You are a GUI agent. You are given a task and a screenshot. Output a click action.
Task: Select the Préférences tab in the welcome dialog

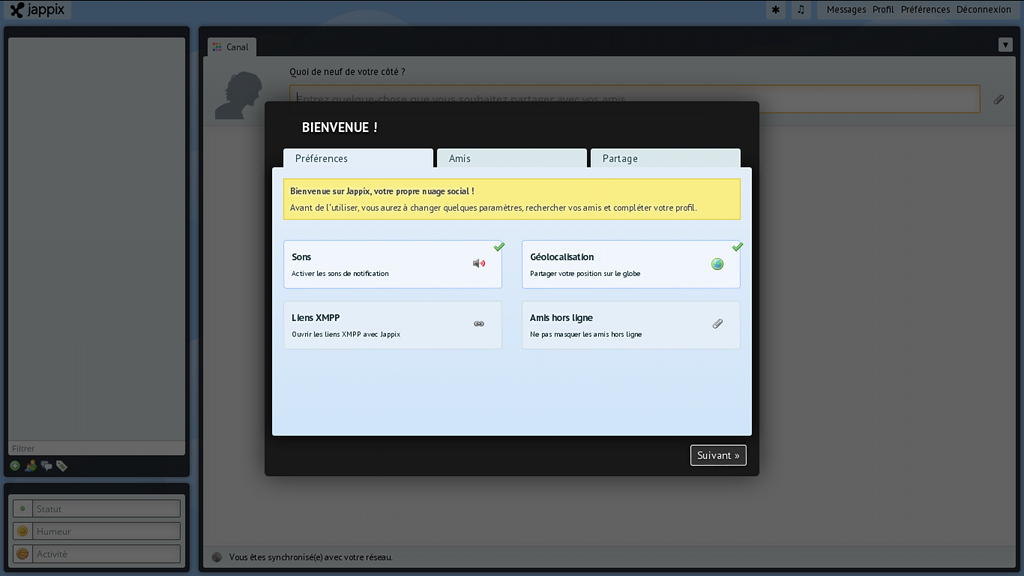[x=358, y=158]
